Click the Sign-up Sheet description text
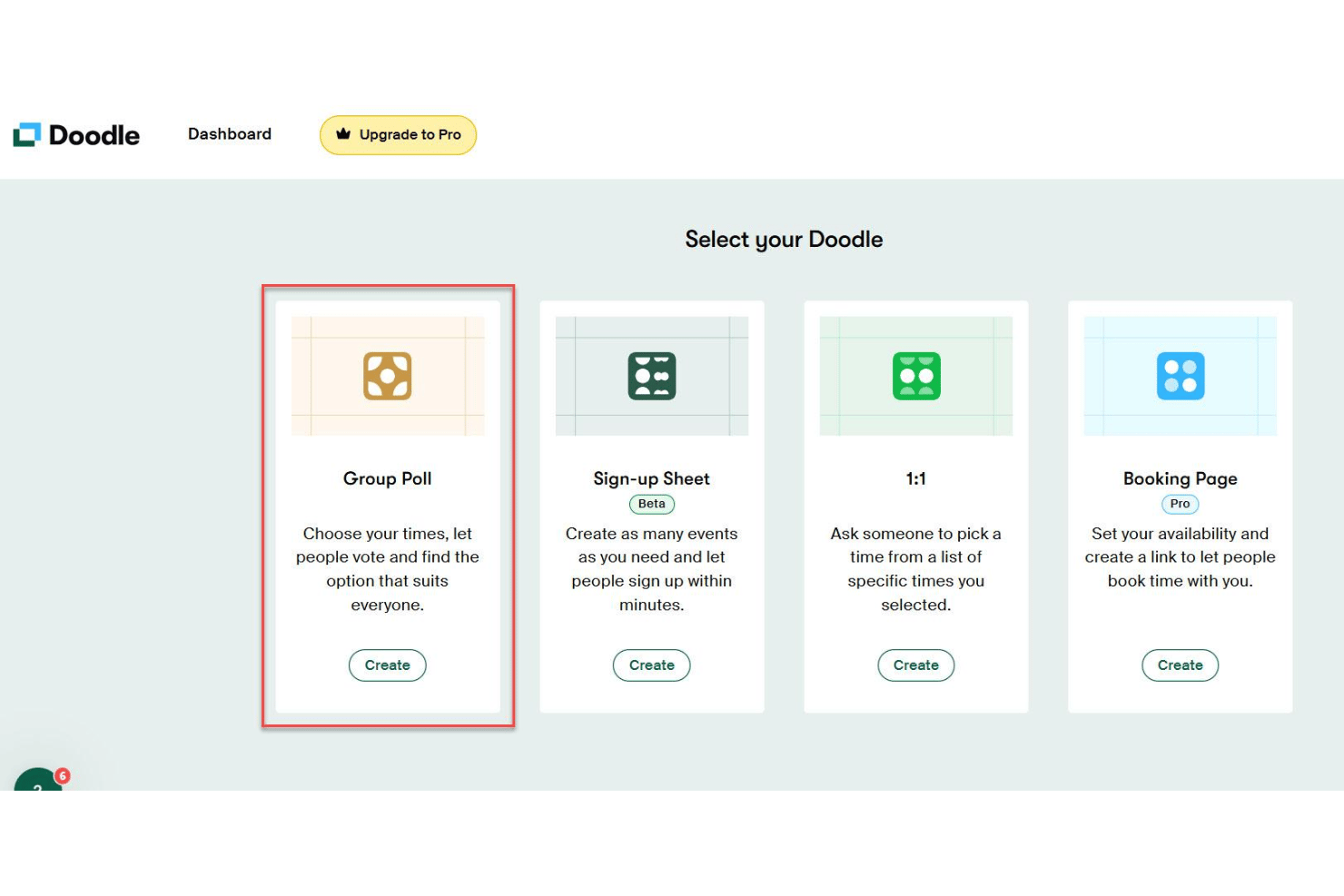This screenshot has height=896, width=1344. point(652,569)
